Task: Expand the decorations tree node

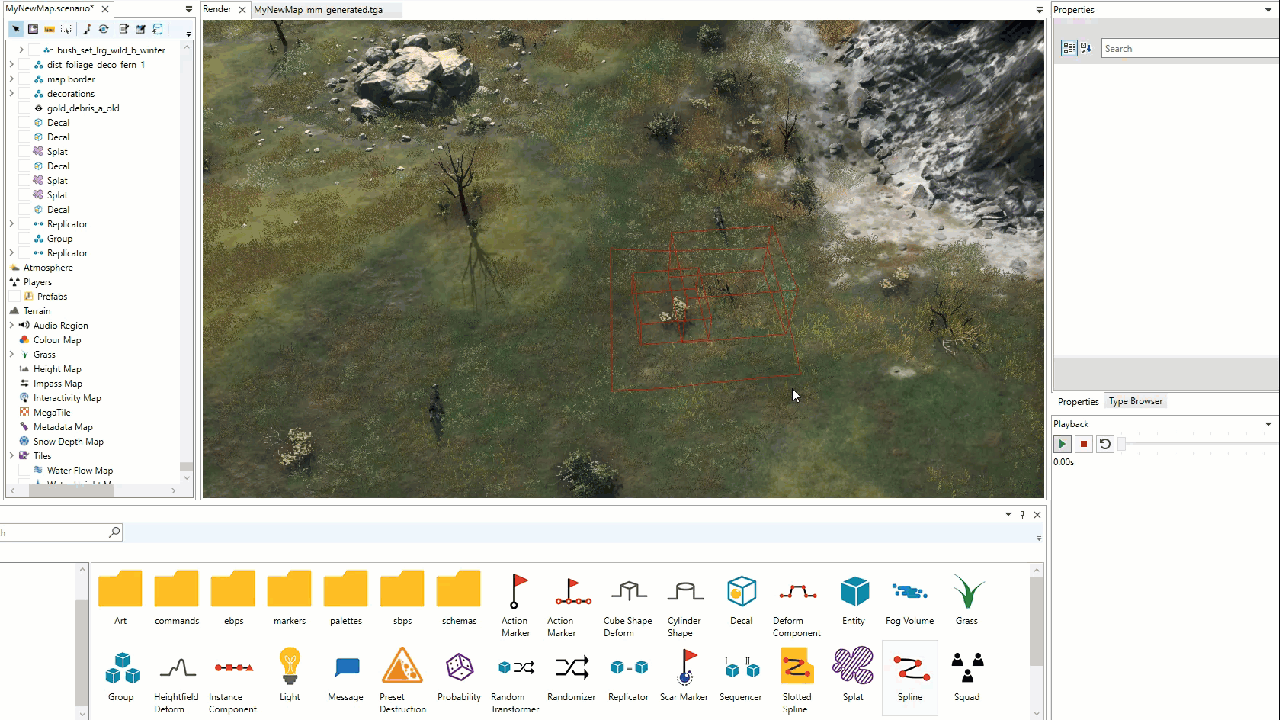Action: (x=12, y=93)
